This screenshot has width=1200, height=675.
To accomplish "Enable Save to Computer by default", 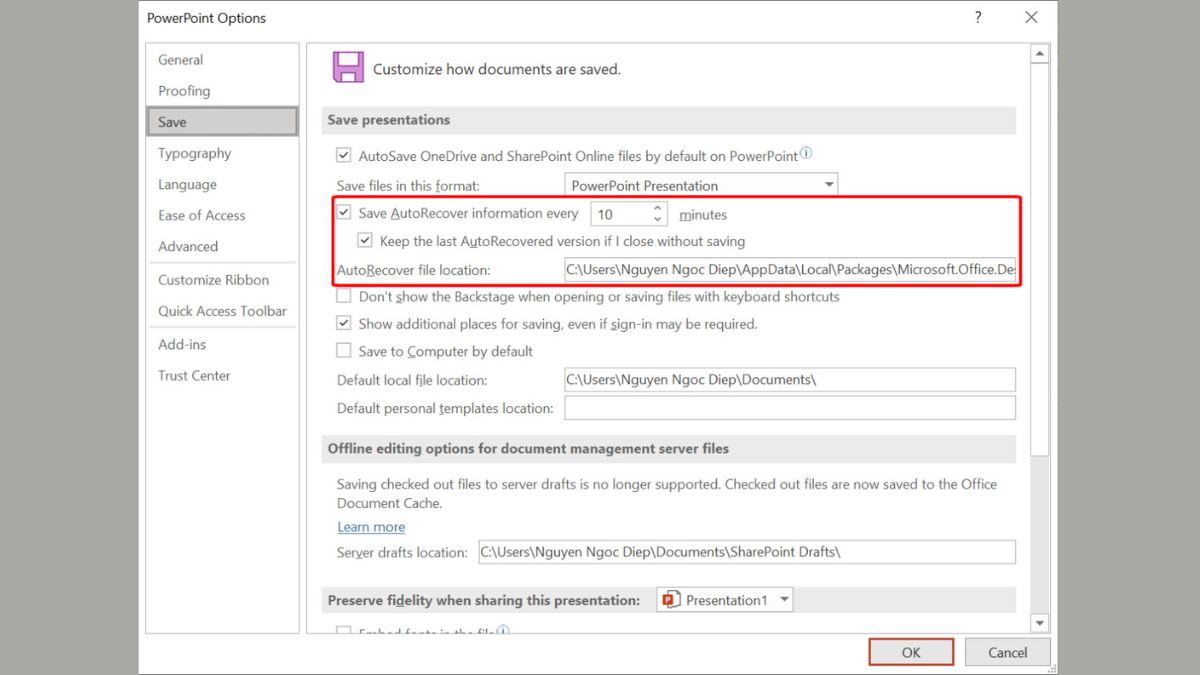I will [344, 351].
